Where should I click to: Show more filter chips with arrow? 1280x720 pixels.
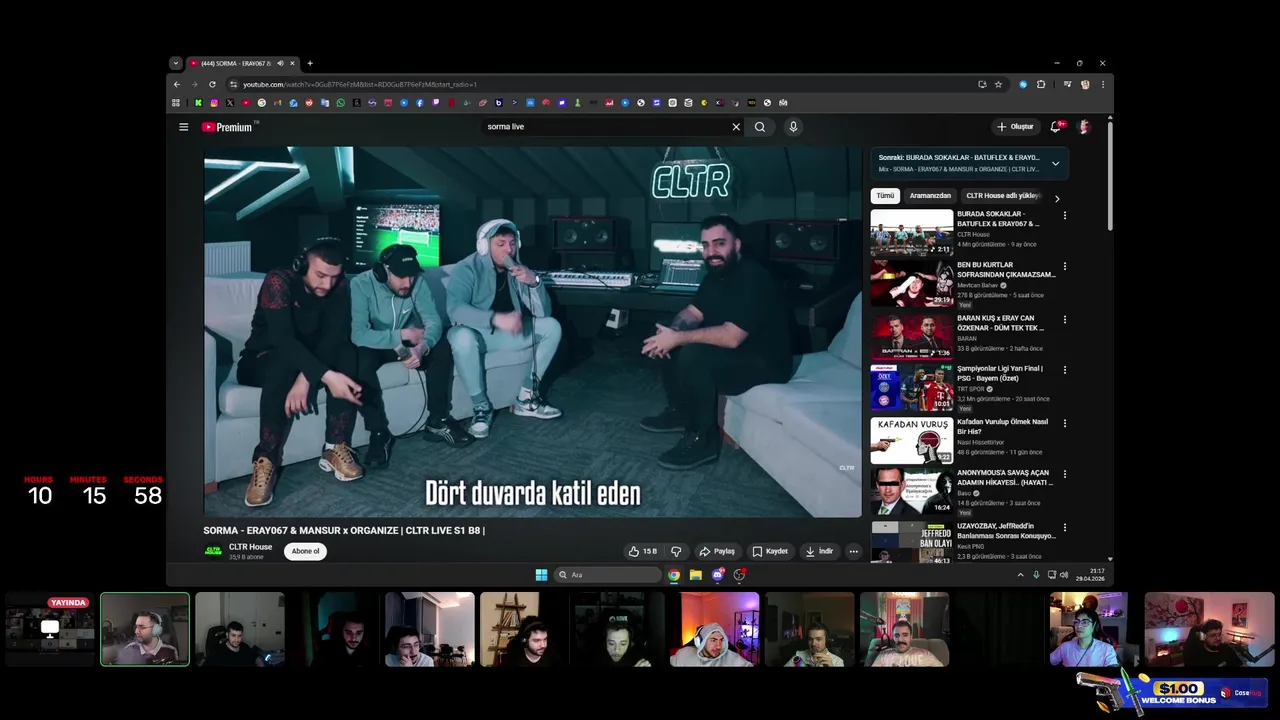[x=1057, y=198]
